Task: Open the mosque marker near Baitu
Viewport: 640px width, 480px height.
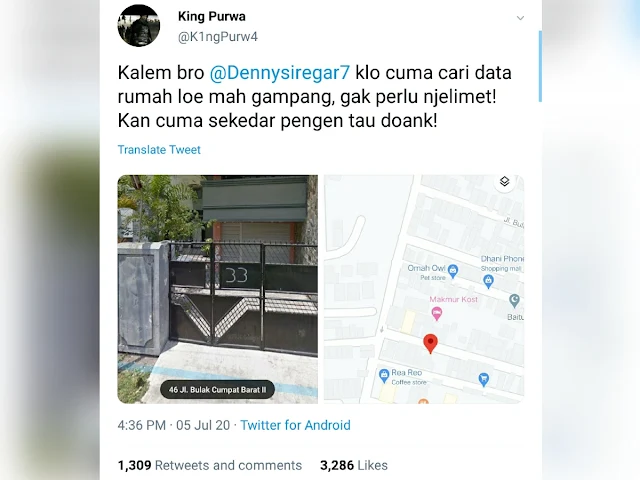Action: [514, 301]
